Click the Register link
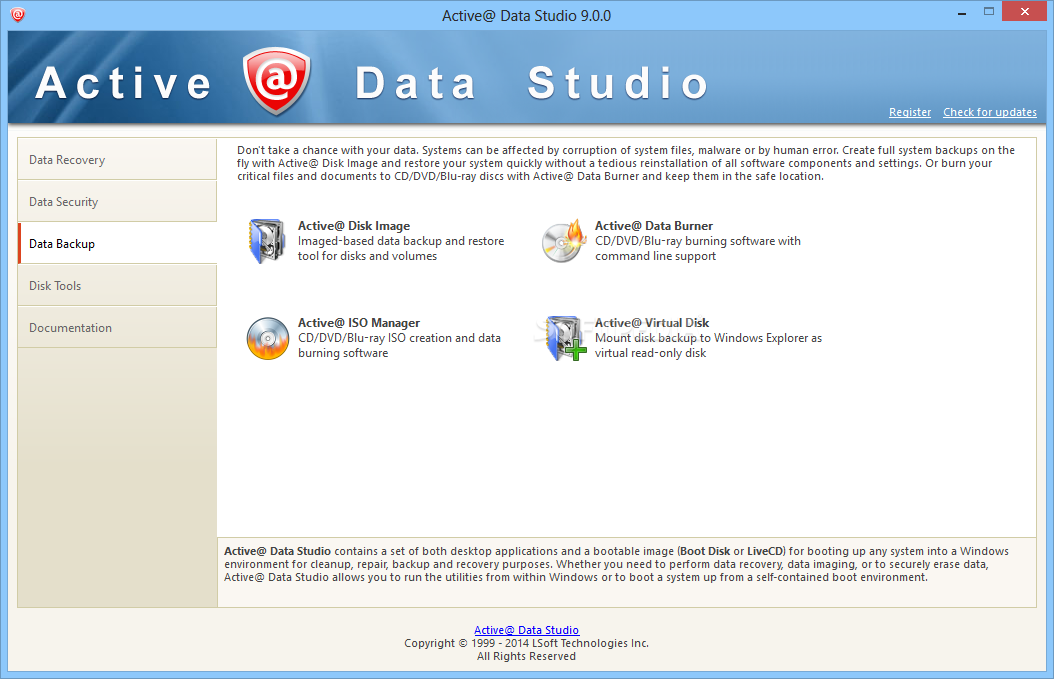This screenshot has width=1054, height=679. coord(909,112)
